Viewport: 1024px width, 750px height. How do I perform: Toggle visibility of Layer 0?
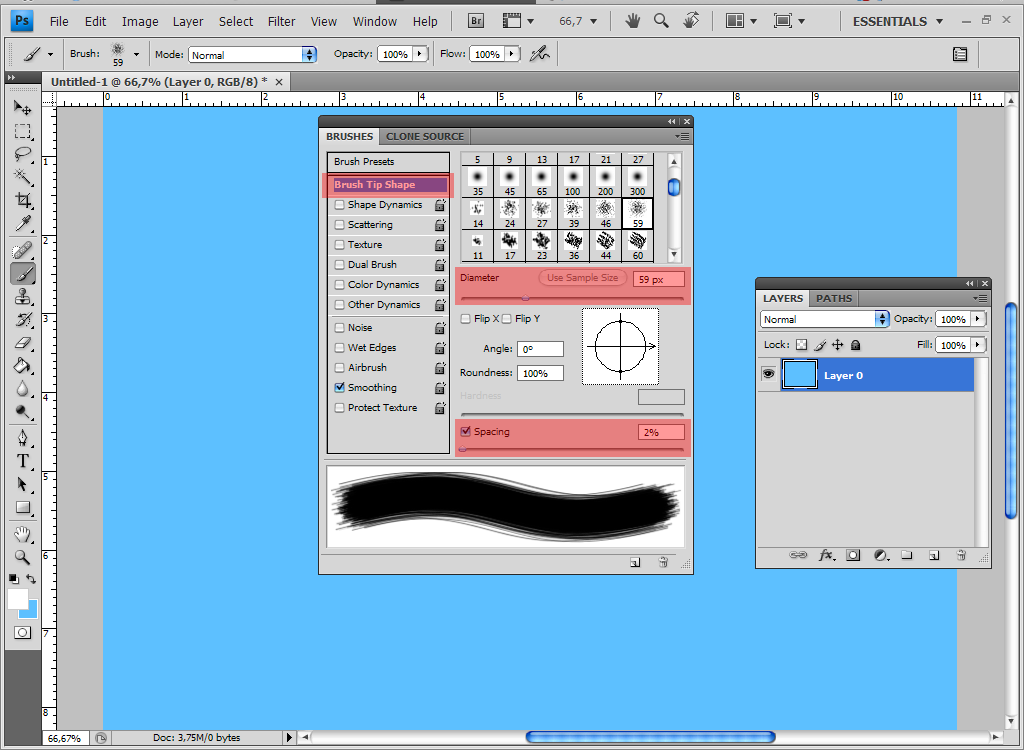[x=768, y=374]
